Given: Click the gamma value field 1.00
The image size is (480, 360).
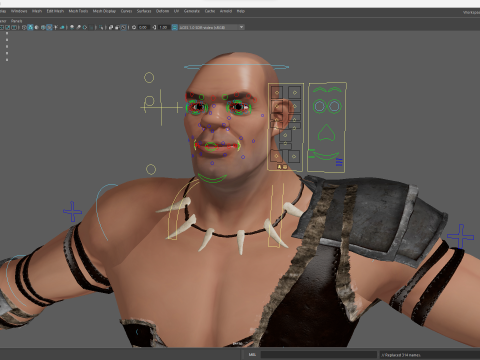Looking at the screenshot, I should pos(163,27).
